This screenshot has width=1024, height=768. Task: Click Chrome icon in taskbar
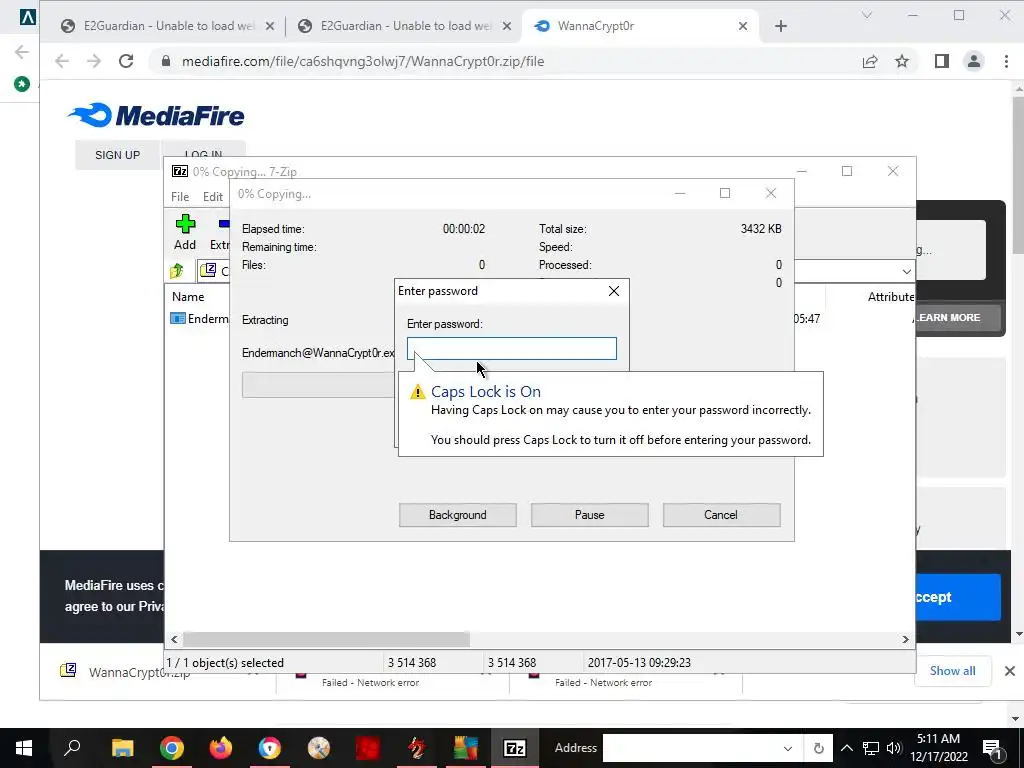click(172, 748)
